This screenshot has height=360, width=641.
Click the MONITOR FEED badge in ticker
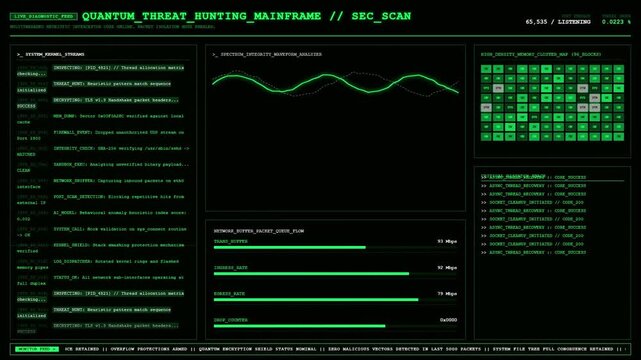[x=37, y=349]
